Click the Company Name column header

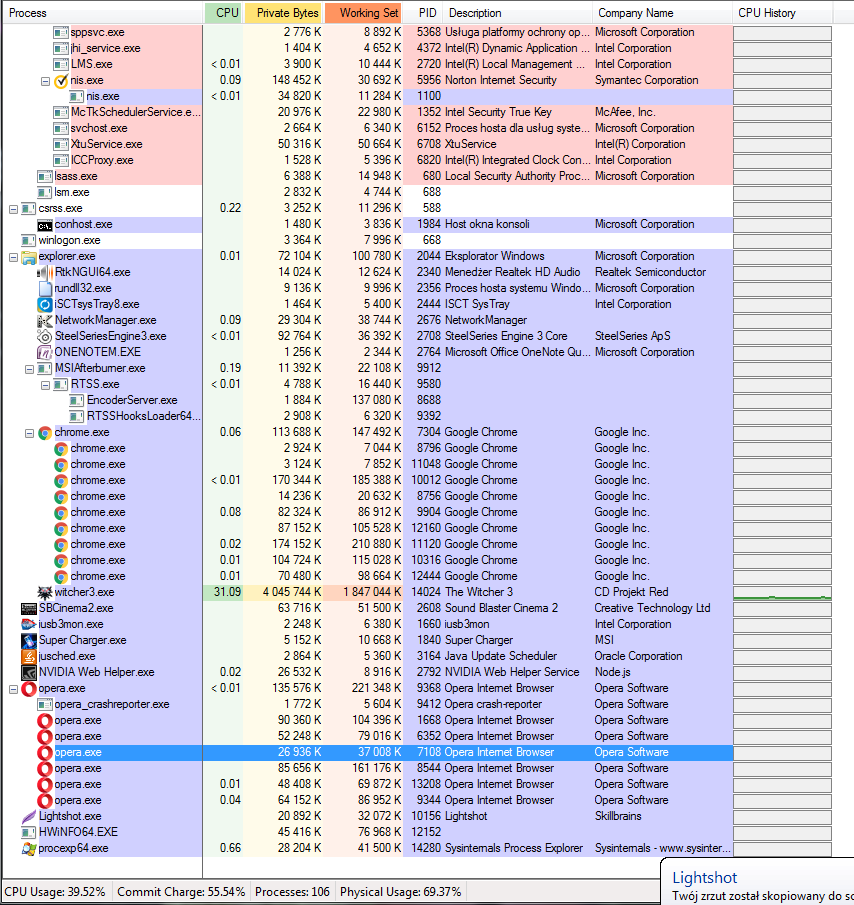(662, 13)
